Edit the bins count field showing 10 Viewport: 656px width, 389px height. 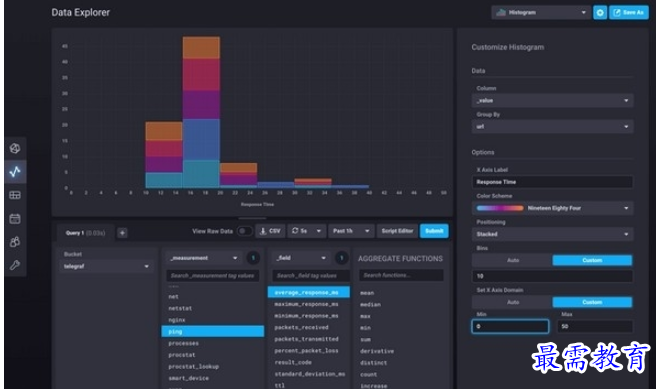coord(552,276)
